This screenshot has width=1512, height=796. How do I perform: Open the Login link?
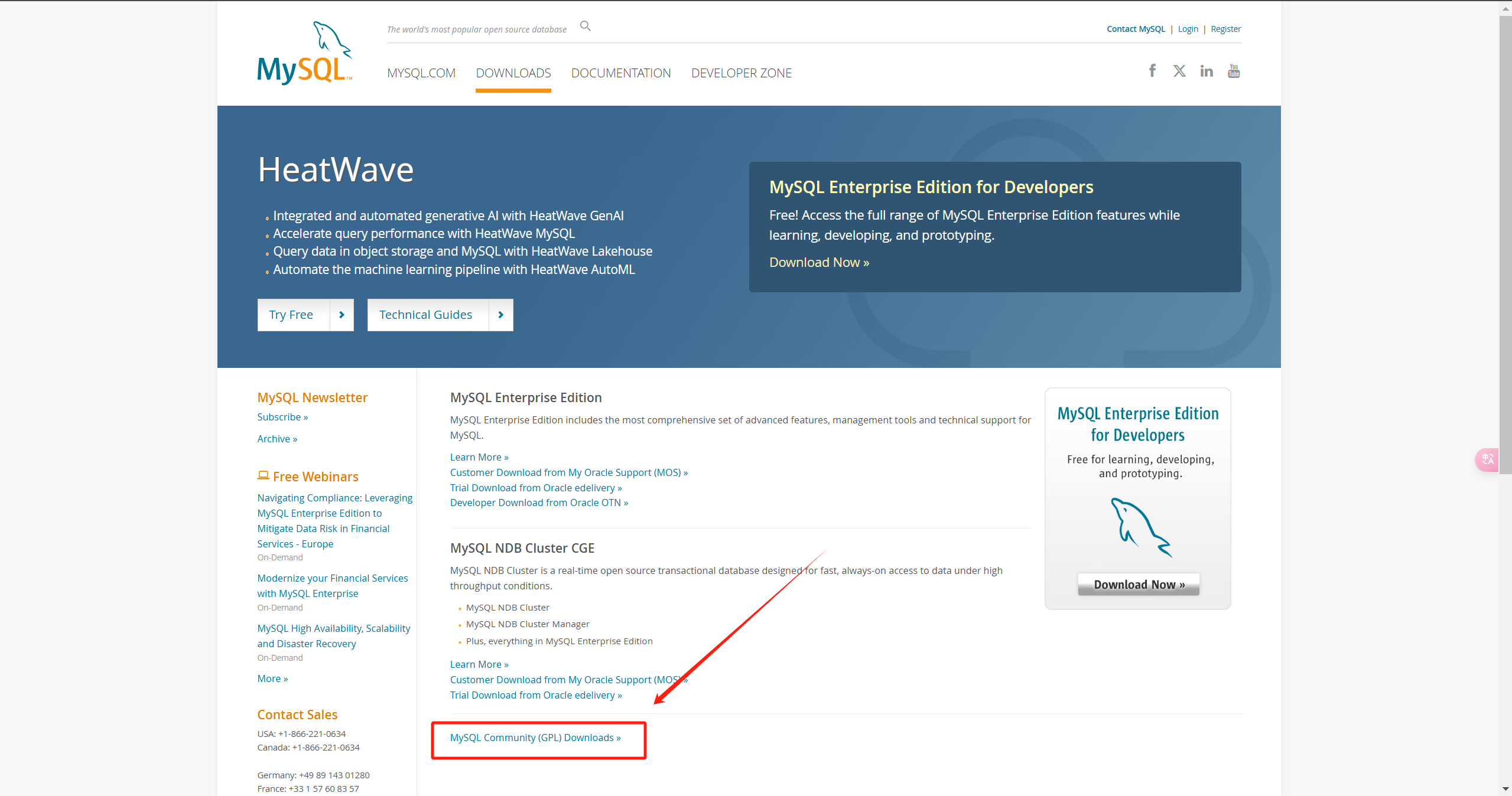tap(1188, 29)
